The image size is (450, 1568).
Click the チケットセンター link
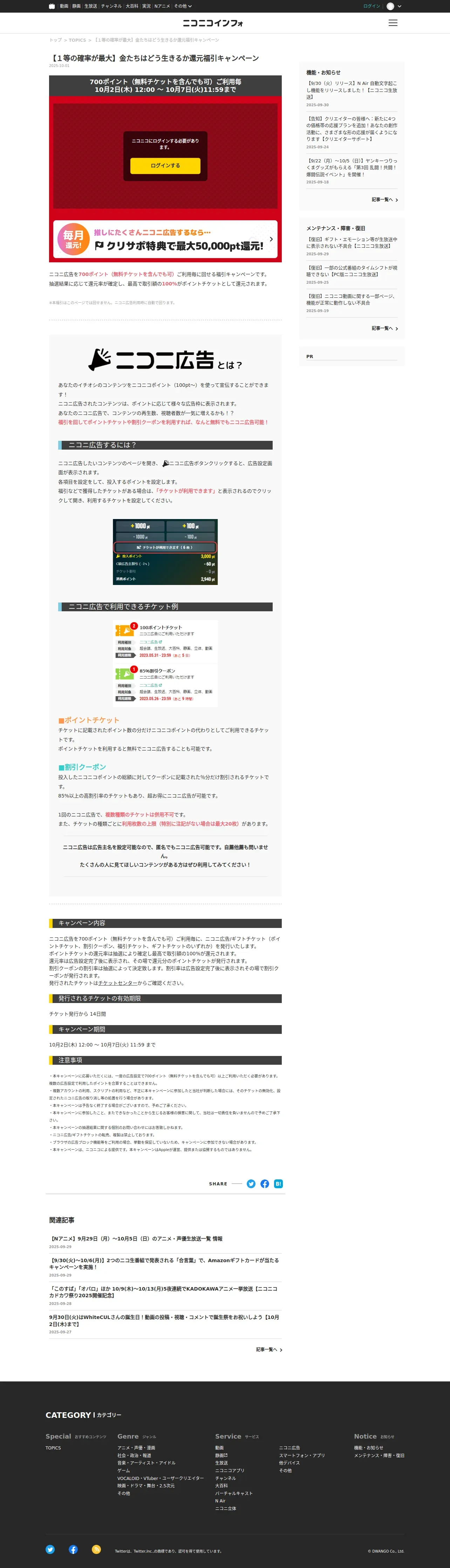click(x=118, y=983)
